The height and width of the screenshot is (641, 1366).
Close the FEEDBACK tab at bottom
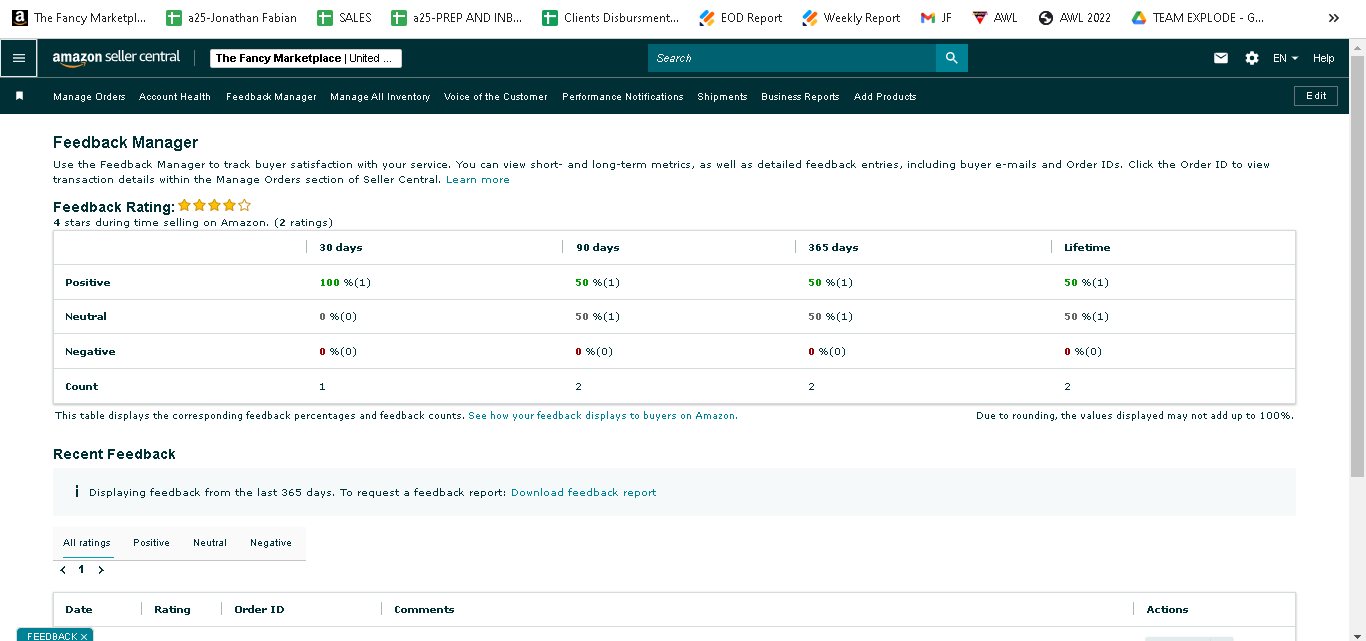(84, 636)
